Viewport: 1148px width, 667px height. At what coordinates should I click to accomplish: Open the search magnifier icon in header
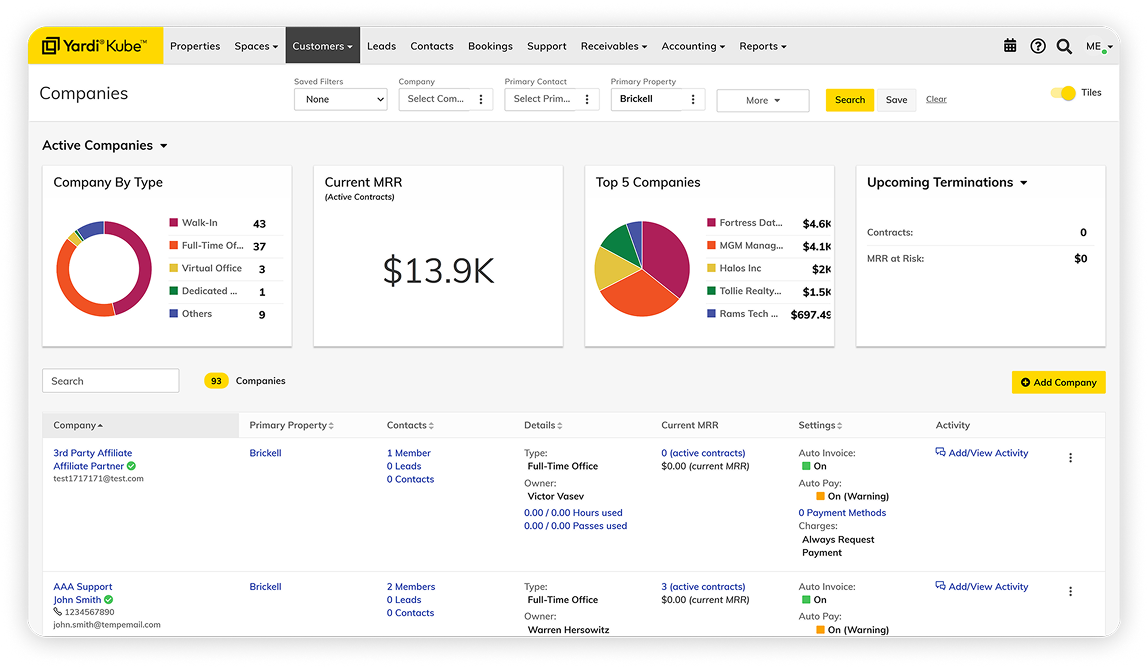tap(1064, 46)
